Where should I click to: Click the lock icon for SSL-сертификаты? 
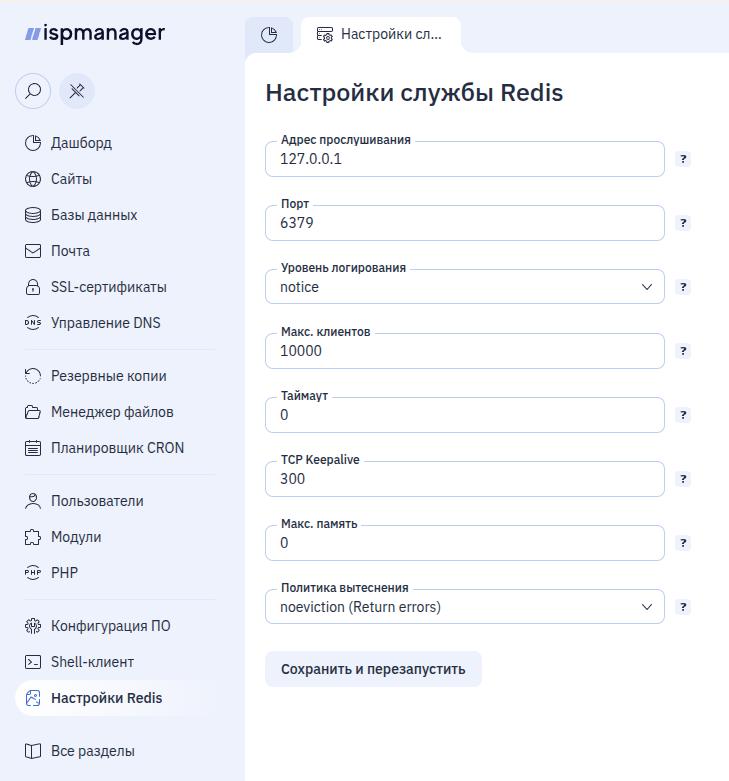(33, 287)
